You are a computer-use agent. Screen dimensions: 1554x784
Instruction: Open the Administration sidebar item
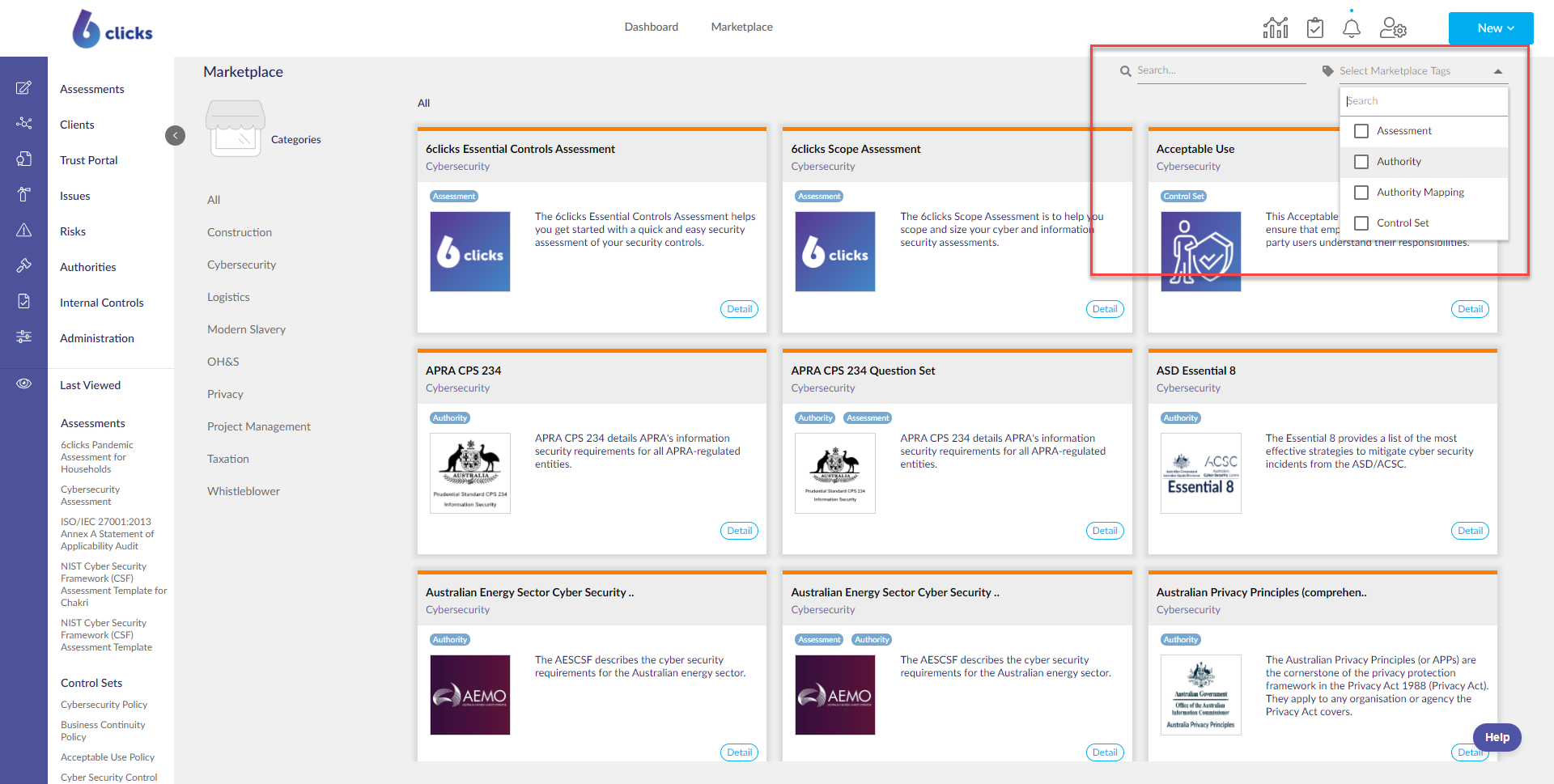pyautogui.click(x=97, y=338)
